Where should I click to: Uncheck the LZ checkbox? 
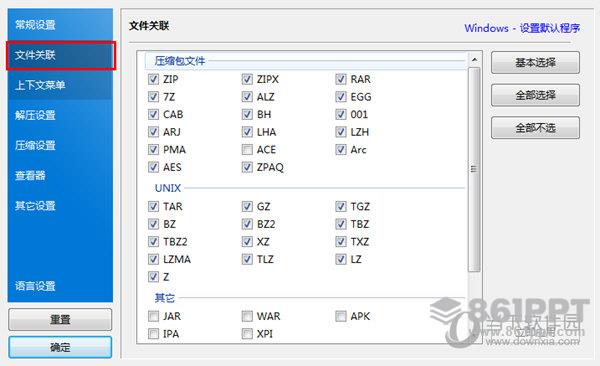pyautogui.click(x=341, y=260)
